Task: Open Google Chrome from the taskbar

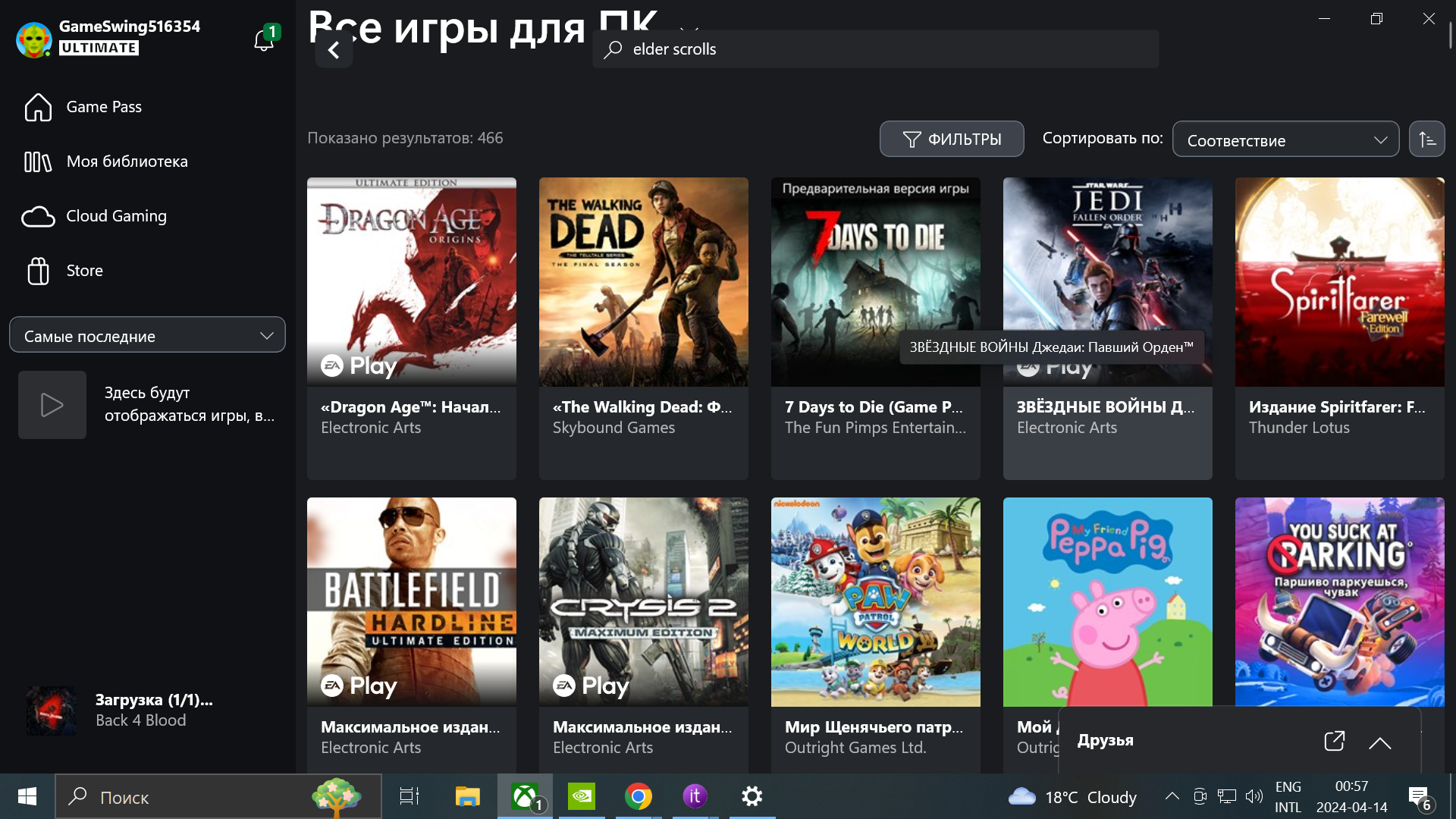Action: [638, 796]
